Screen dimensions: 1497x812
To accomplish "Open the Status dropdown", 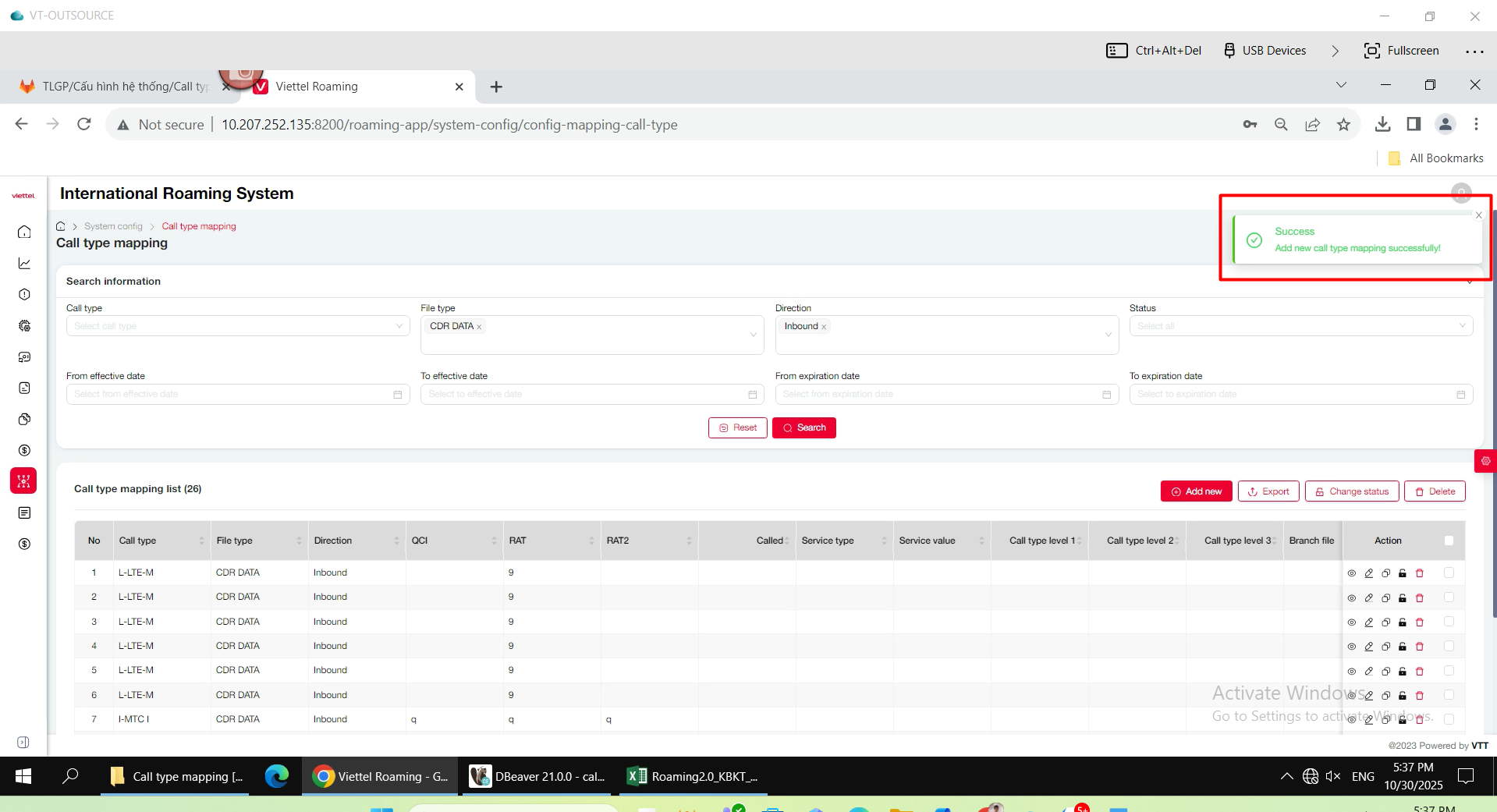I will click(1300, 326).
